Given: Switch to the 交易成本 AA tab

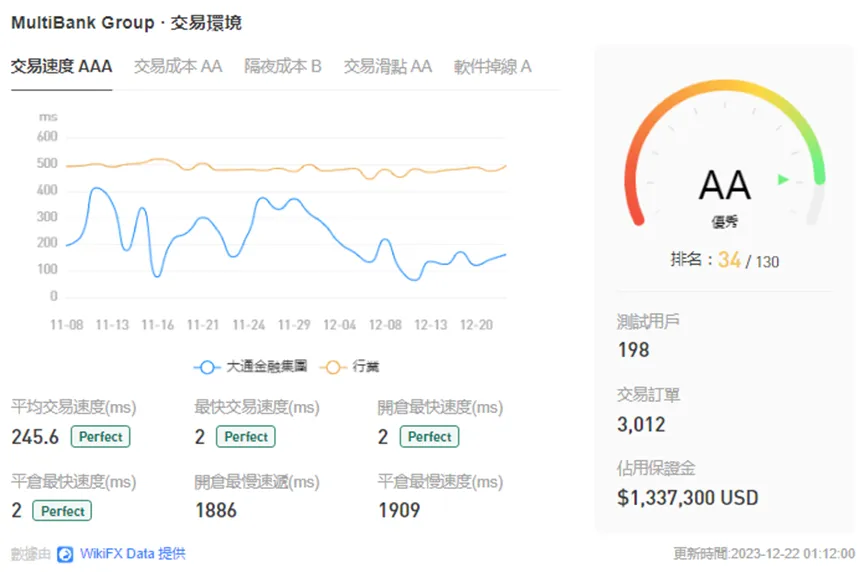Looking at the screenshot, I should tap(178, 67).
